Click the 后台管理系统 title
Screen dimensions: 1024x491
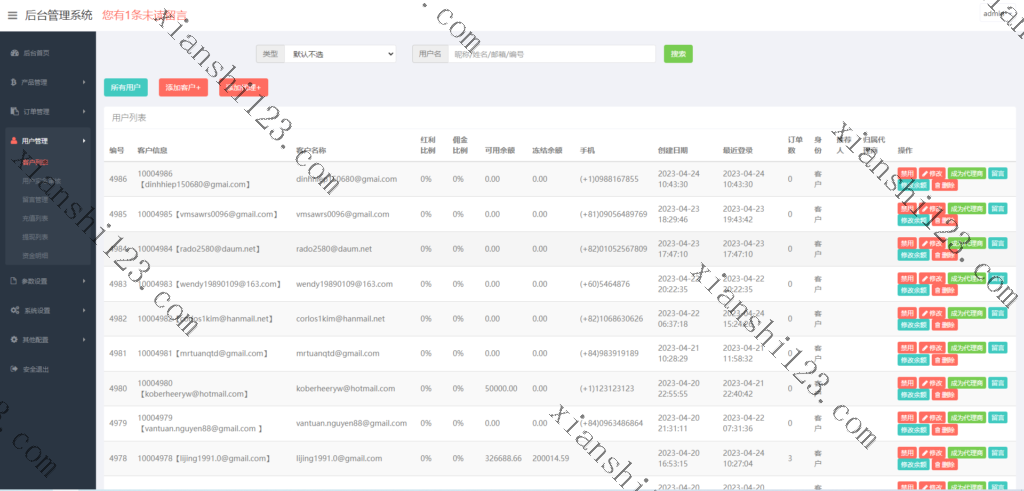coord(59,15)
